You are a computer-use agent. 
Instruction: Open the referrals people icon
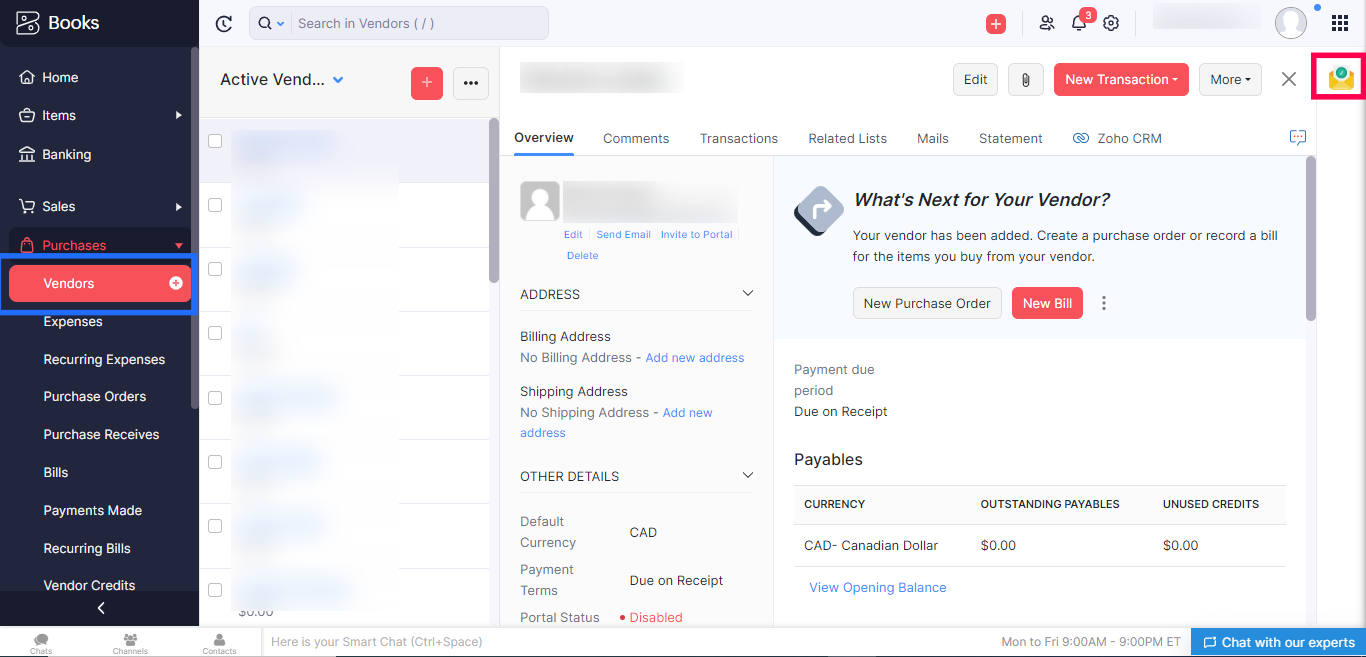click(x=1047, y=23)
